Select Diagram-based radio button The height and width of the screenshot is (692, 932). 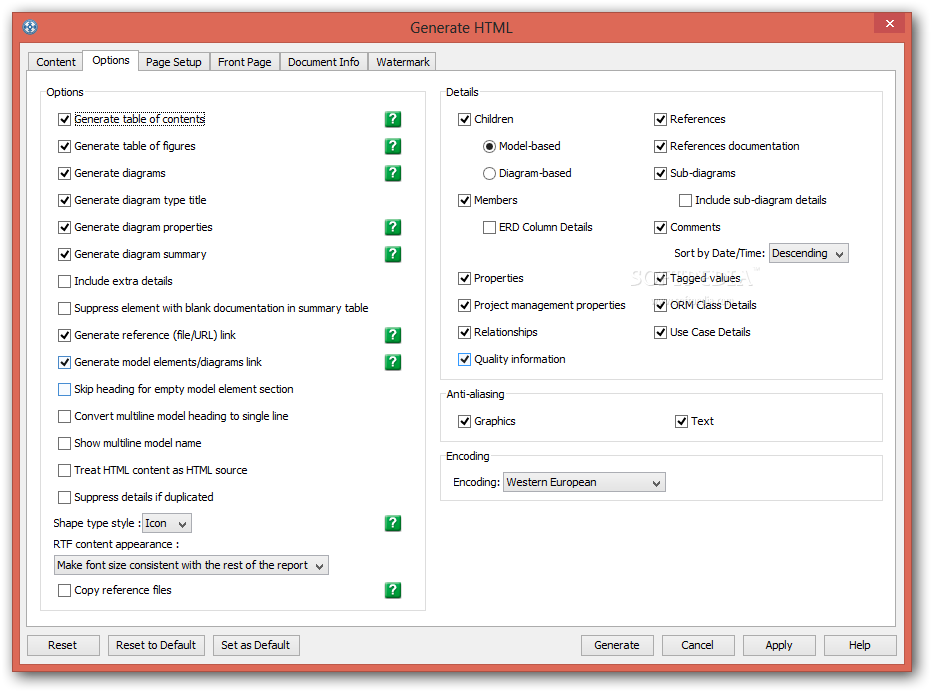[x=490, y=173]
